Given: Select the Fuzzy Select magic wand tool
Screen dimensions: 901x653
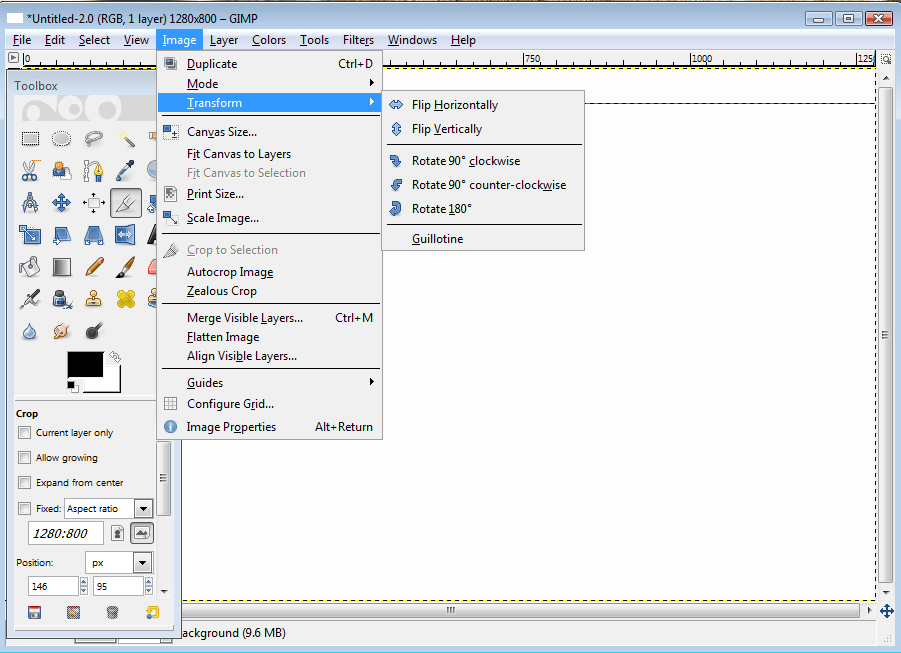Looking at the screenshot, I should [126, 139].
